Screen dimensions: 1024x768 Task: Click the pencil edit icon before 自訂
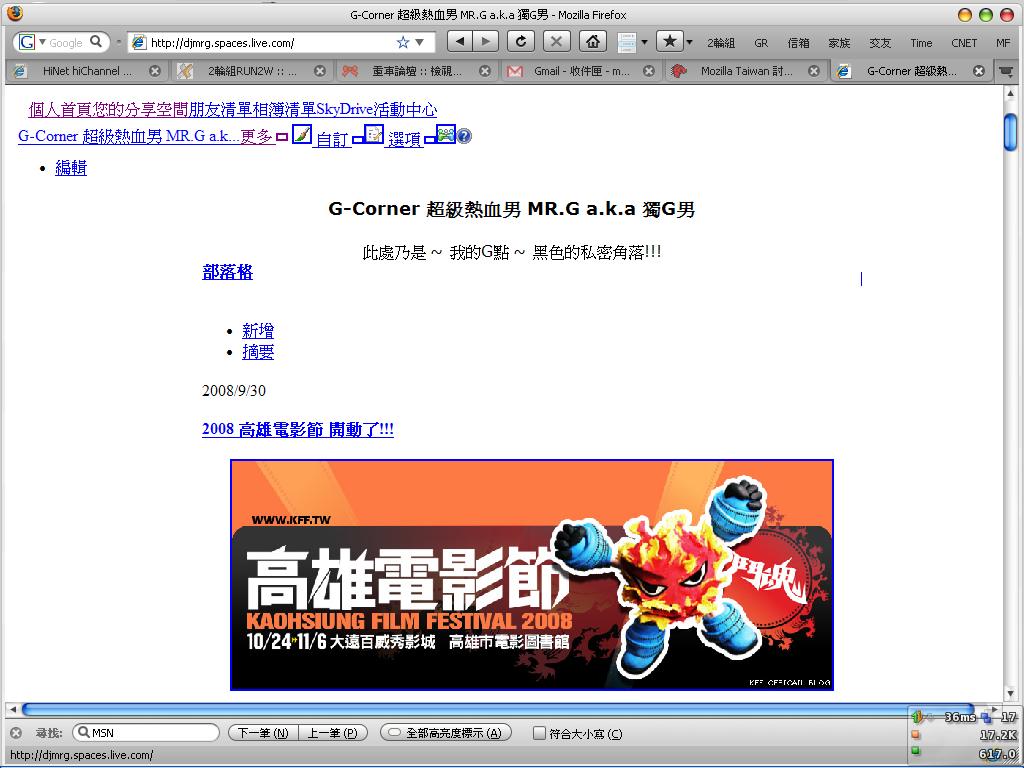(302, 134)
